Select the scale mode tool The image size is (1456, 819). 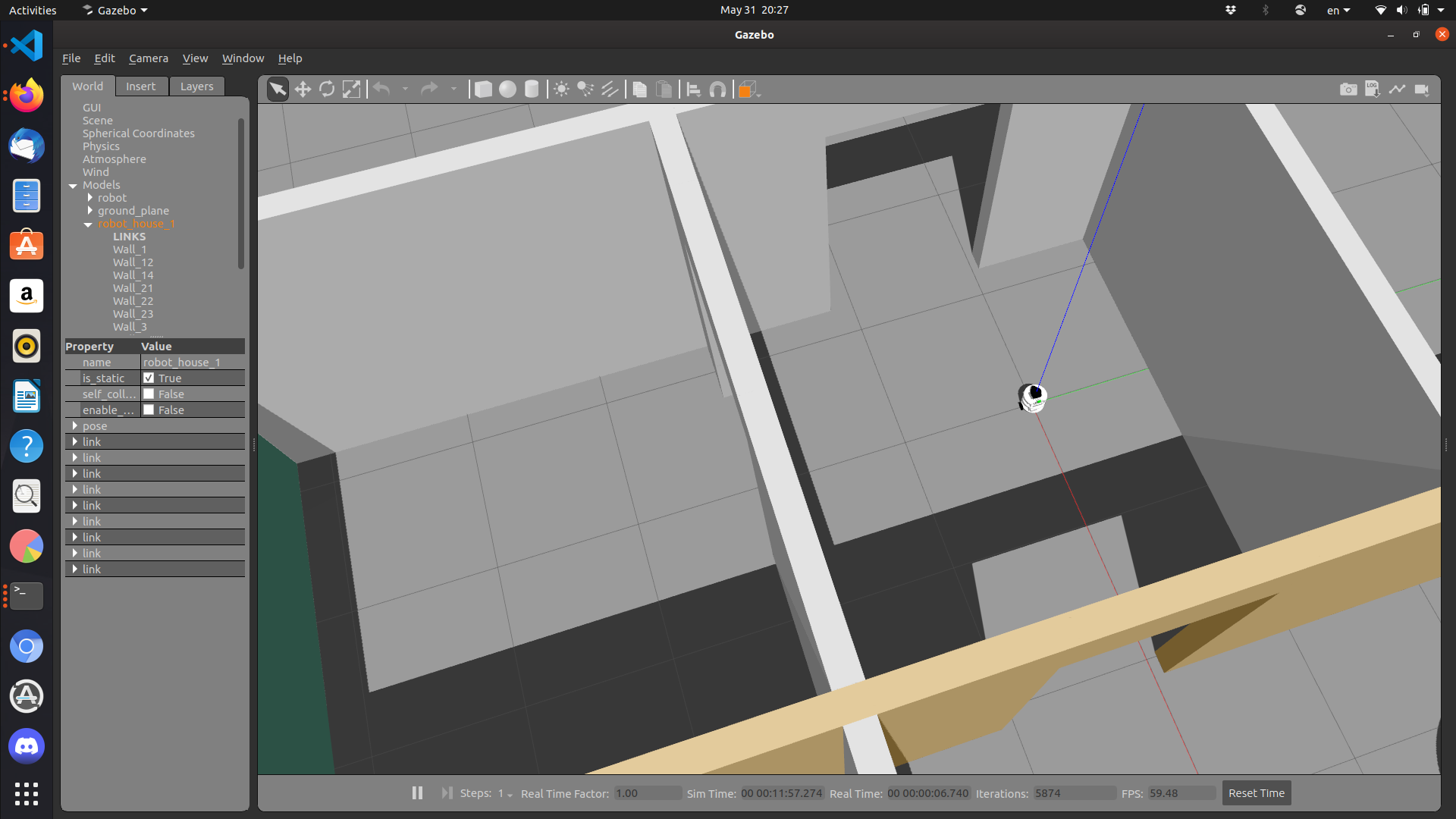[x=351, y=89]
